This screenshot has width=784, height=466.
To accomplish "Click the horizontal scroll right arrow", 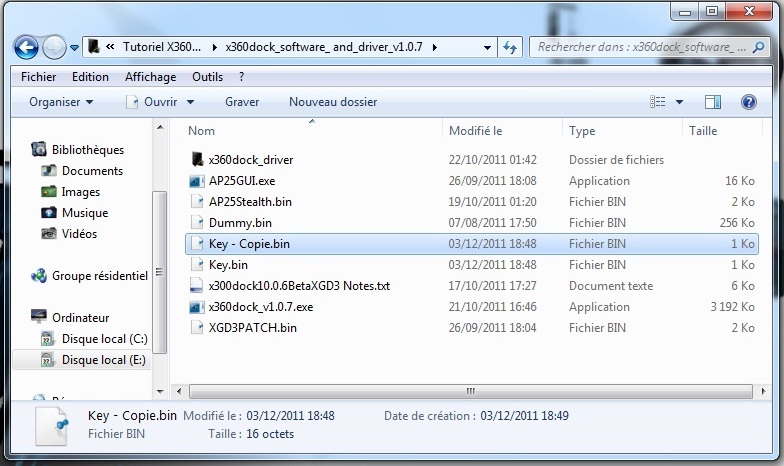I will pyautogui.click(x=763, y=391).
